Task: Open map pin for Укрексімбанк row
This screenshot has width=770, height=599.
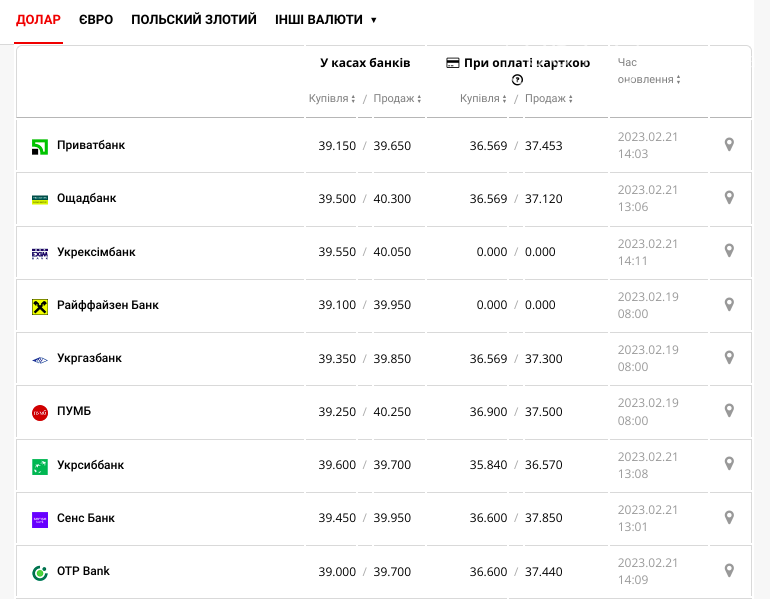Action: coord(729,251)
